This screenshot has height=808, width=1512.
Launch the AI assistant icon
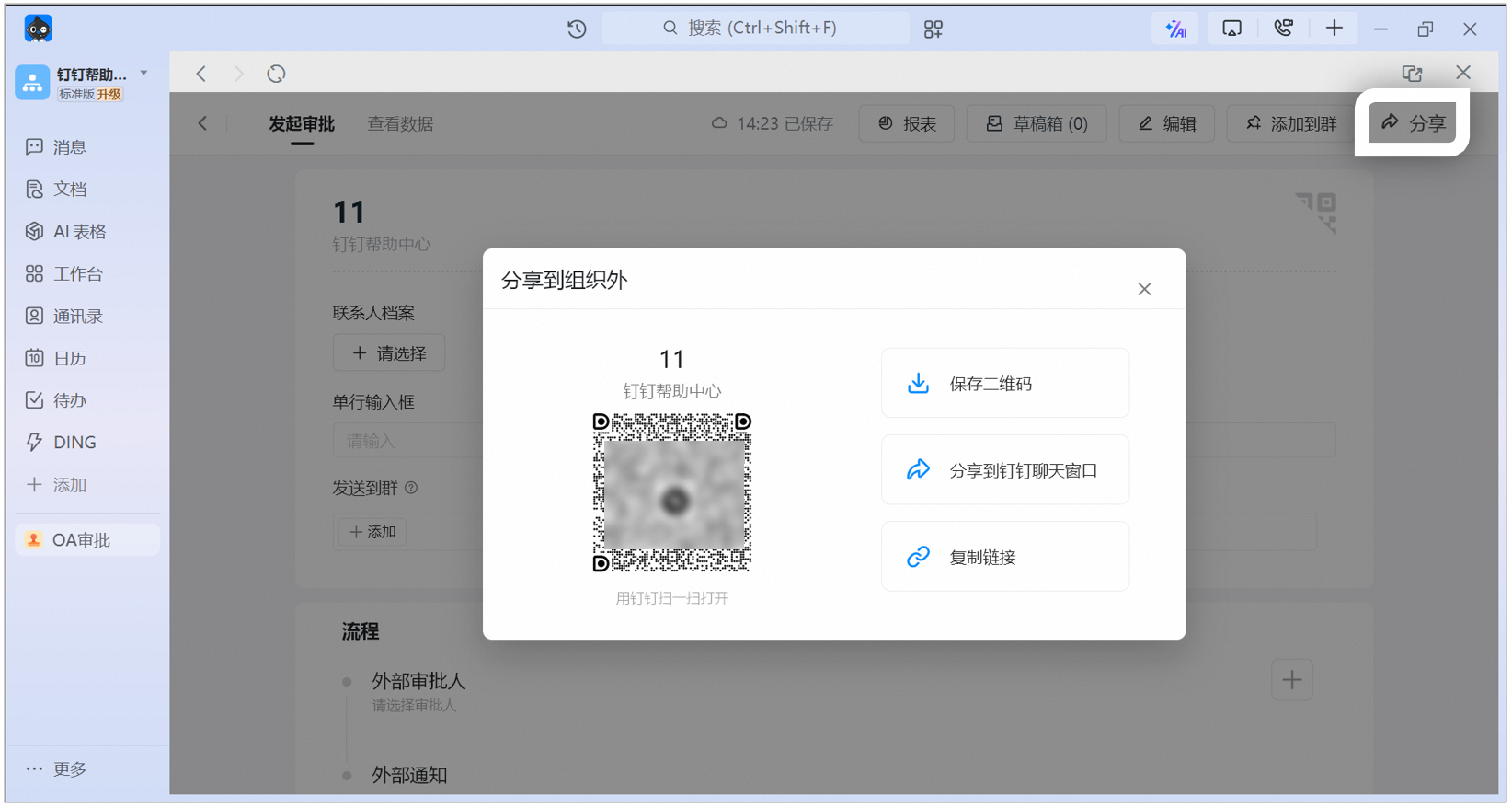coord(1175,29)
